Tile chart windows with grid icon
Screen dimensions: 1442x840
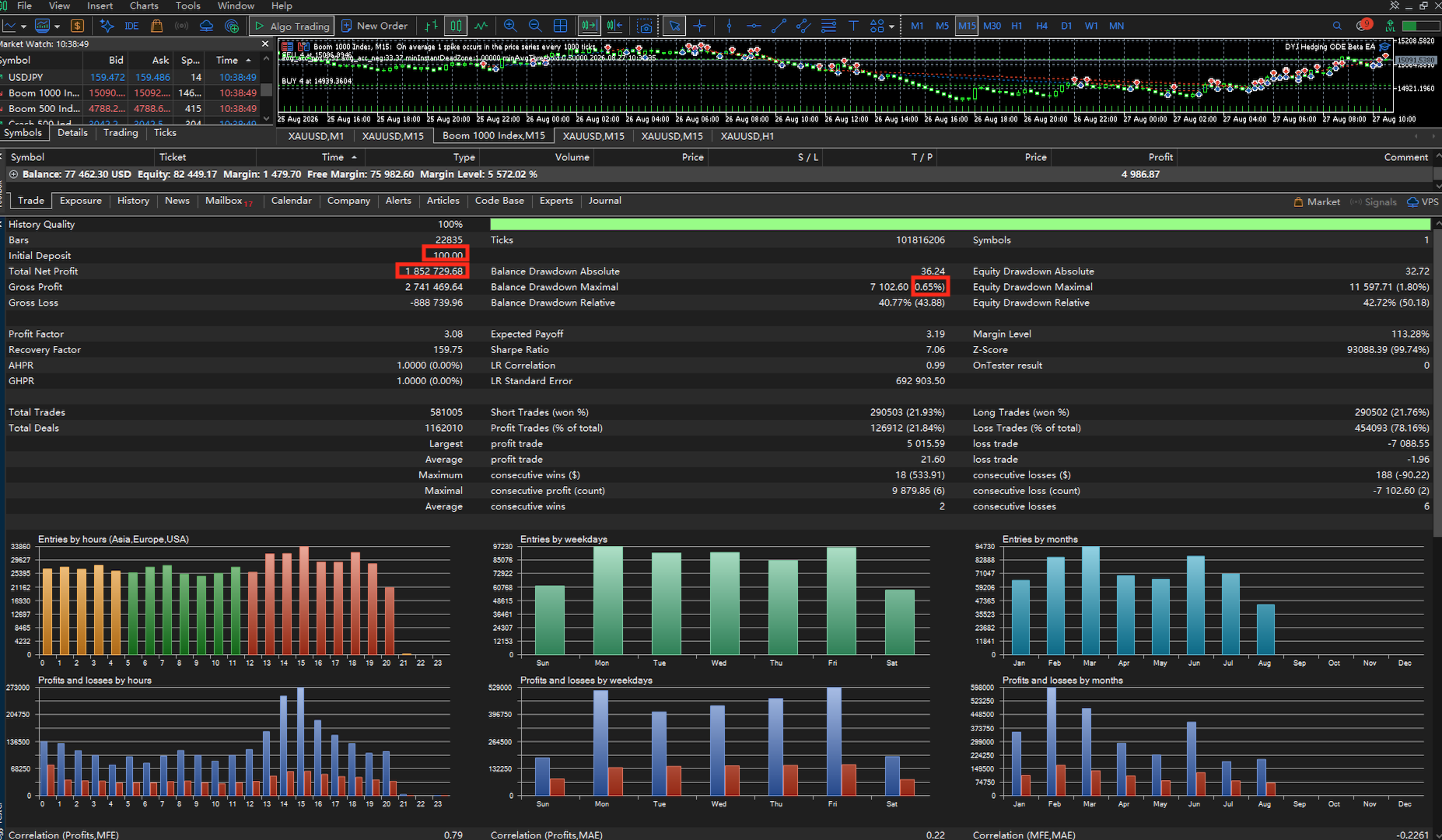click(560, 26)
